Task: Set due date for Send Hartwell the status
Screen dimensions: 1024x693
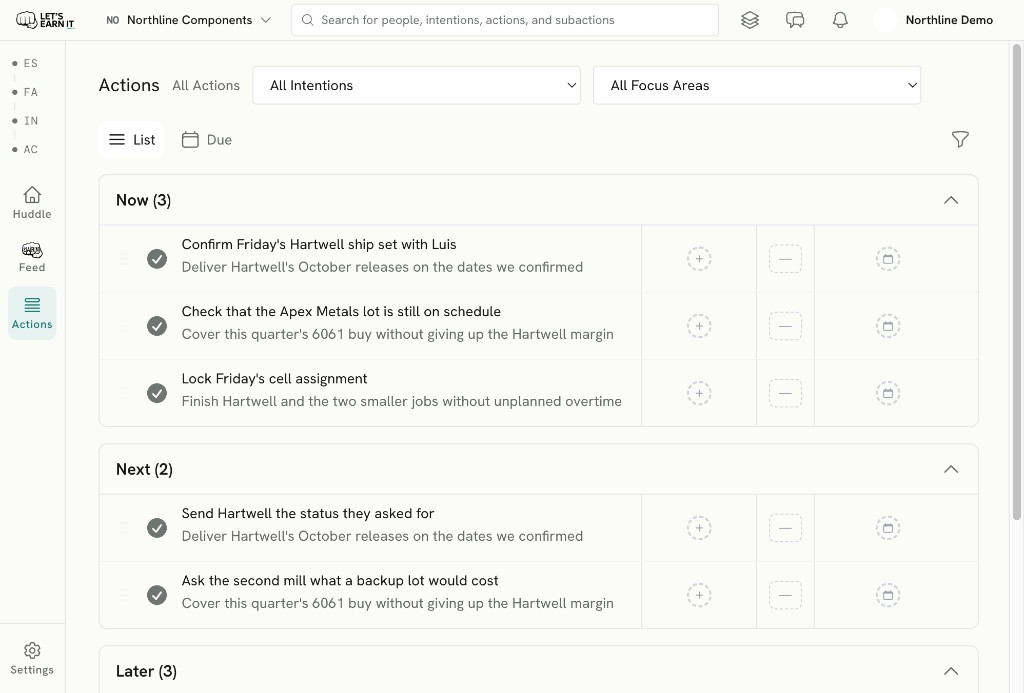Action: pyautogui.click(x=888, y=528)
